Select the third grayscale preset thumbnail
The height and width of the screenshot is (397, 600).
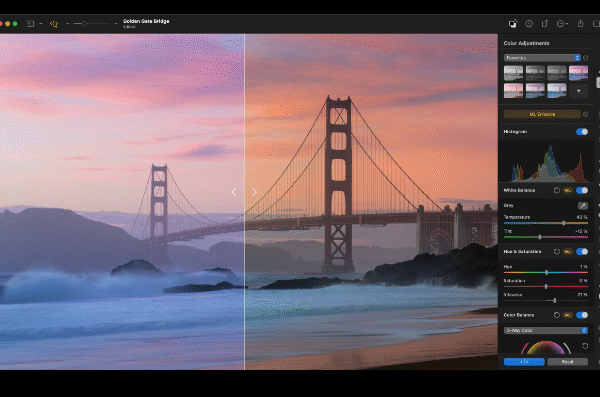pyautogui.click(x=557, y=73)
